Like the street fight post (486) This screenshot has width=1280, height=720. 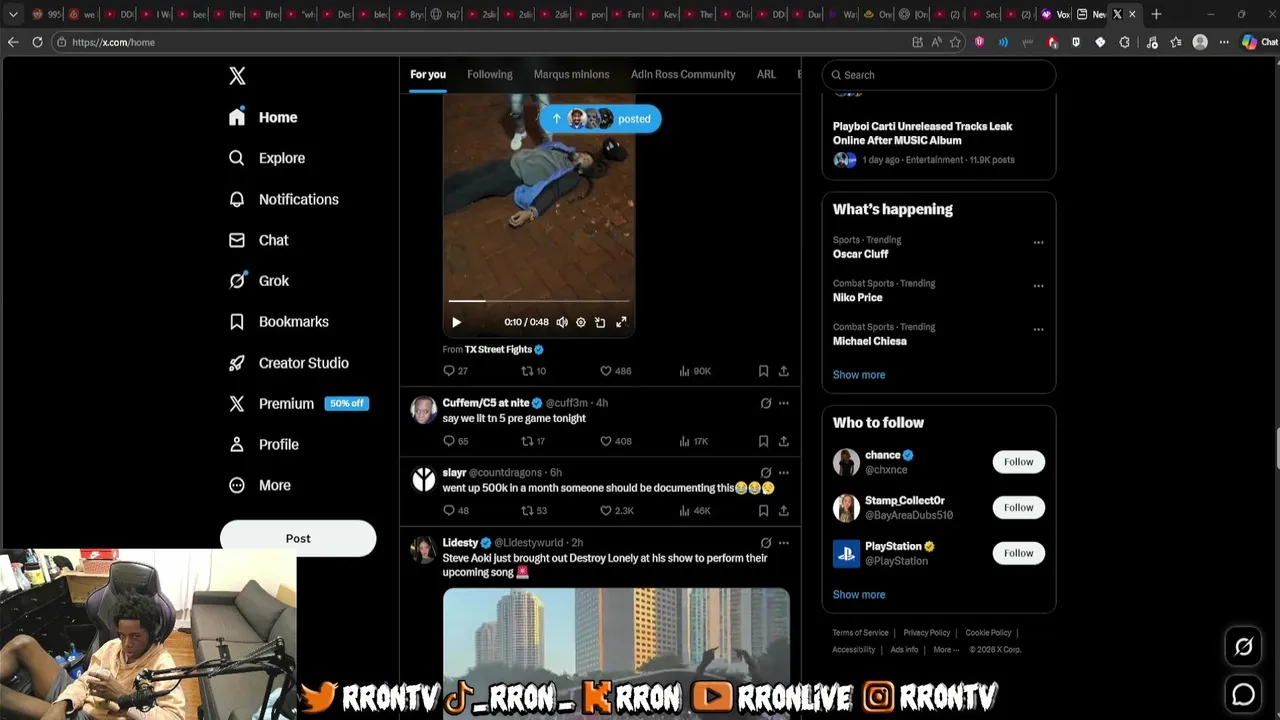pyautogui.click(x=615, y=371)
